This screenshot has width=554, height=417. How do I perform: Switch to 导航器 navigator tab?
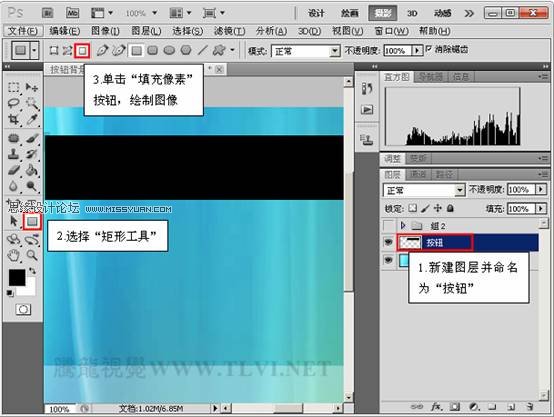tap(430, 77)
